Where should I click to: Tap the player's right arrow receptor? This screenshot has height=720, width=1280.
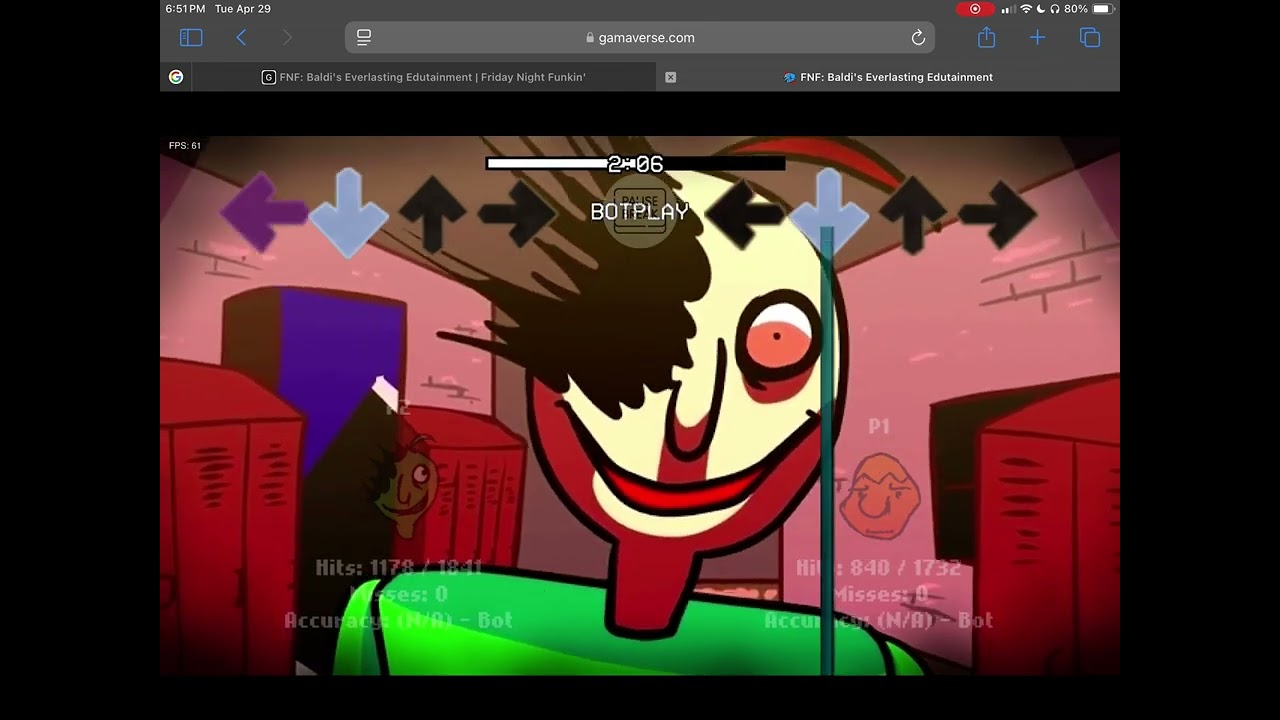(x=997, y=212)
